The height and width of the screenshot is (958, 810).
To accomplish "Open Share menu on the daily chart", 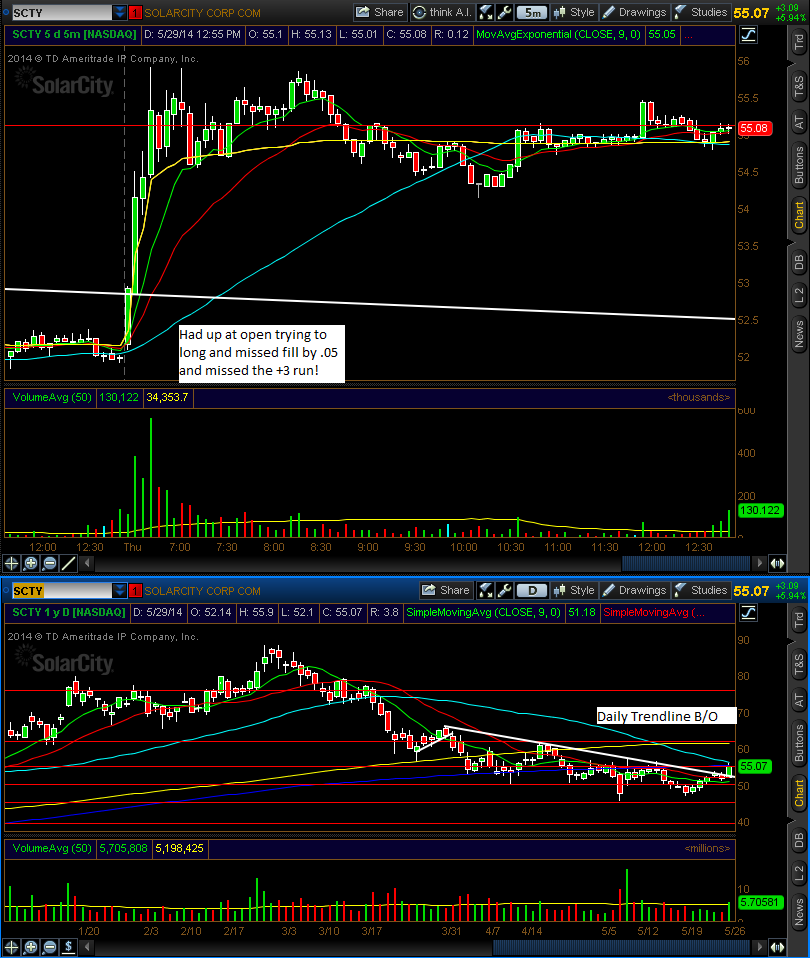I will coord(445,590).
